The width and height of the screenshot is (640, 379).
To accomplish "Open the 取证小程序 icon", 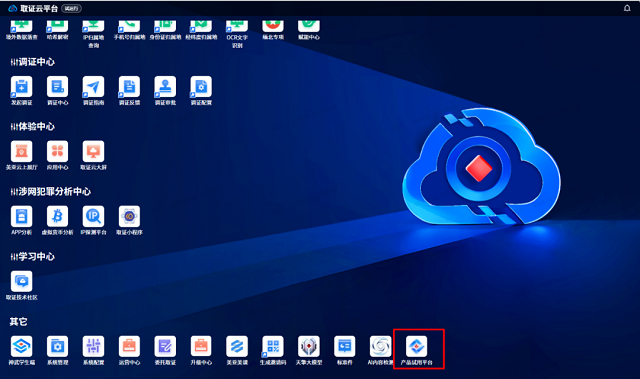I will (129, 216).
